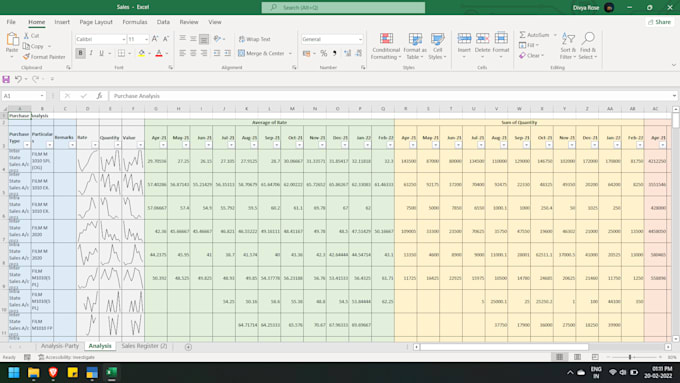Click the Format cells icon

click(x=501, y=39)
